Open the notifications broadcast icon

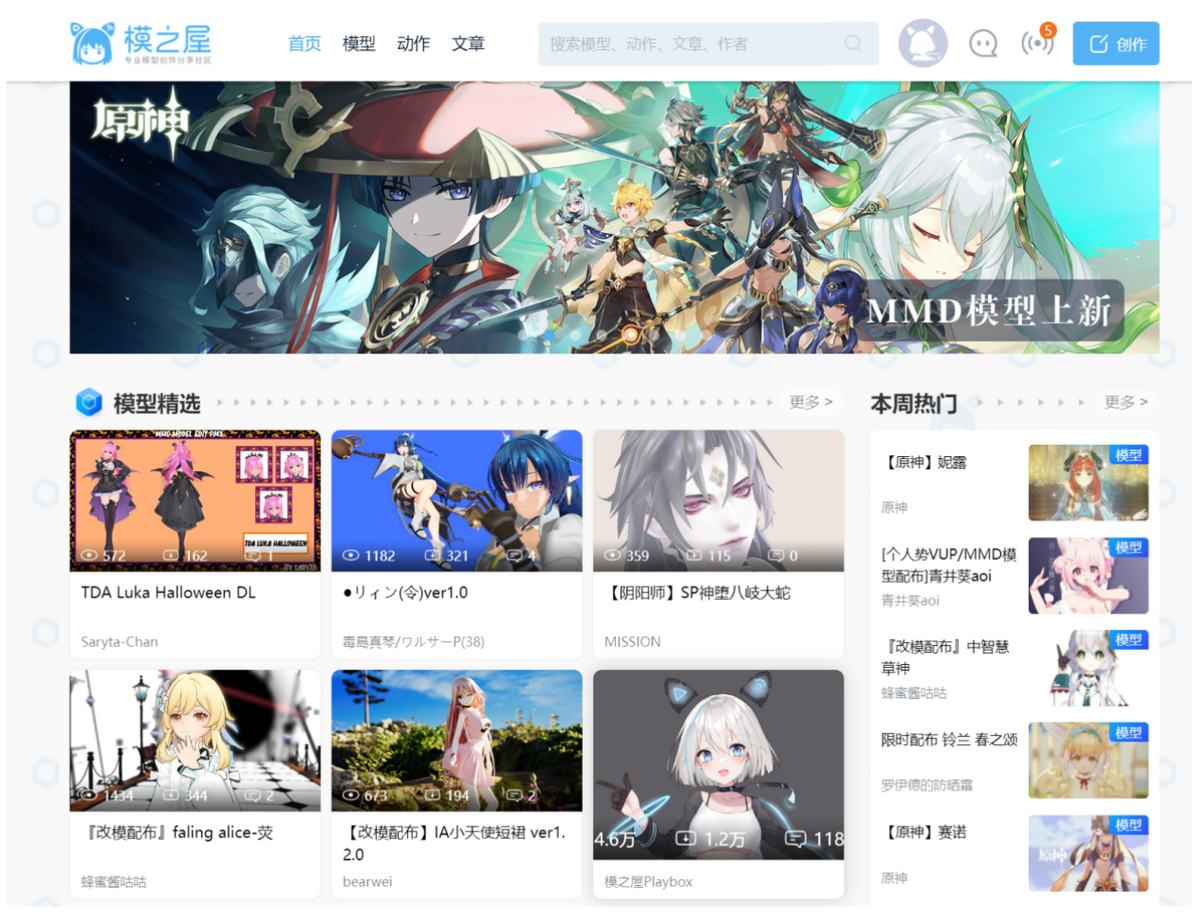pyautogui.click(x=1037, y=43)
